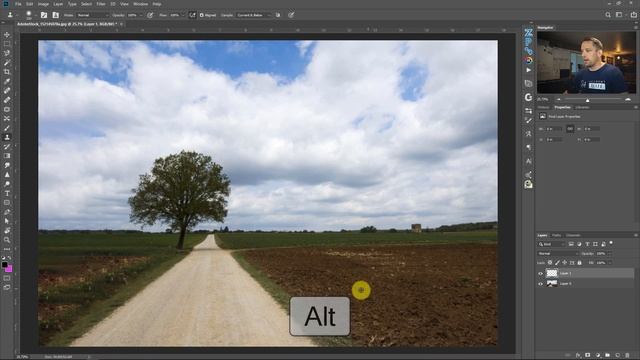Viewport: 640px width, 360px height.
Task: Delete layer with trash icon
Action: tap(627, 355)
